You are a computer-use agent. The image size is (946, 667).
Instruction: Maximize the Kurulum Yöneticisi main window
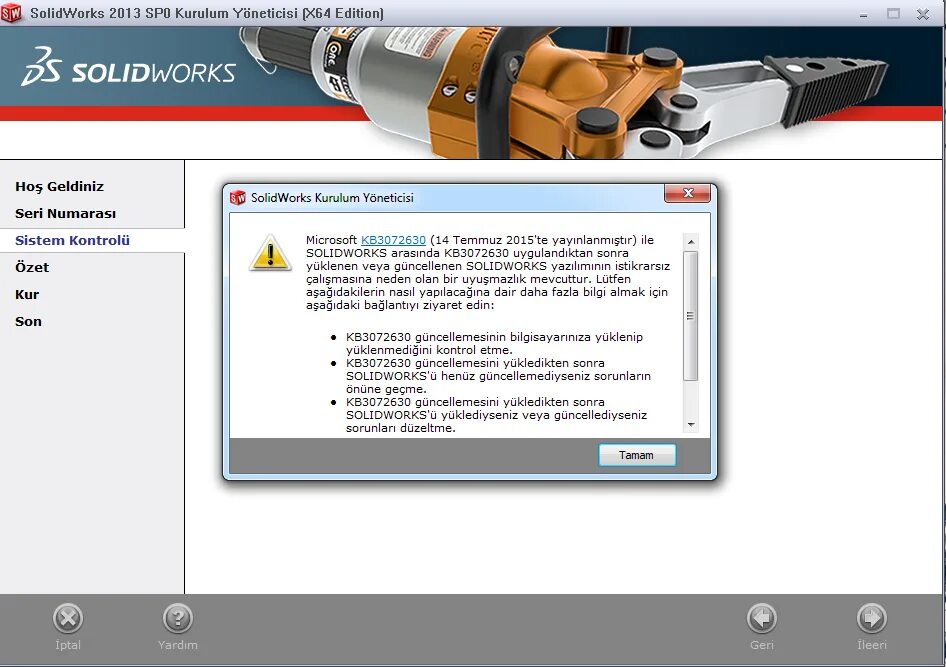point(894,14)
